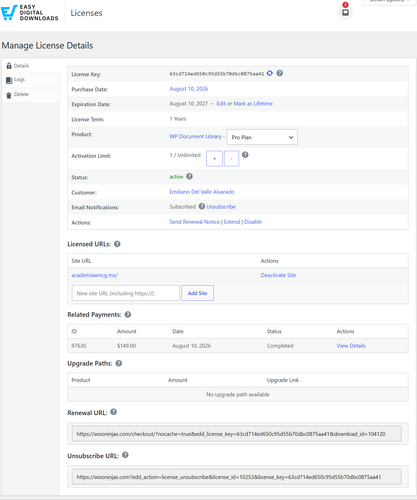Click the Unsubscribe link

221,207
